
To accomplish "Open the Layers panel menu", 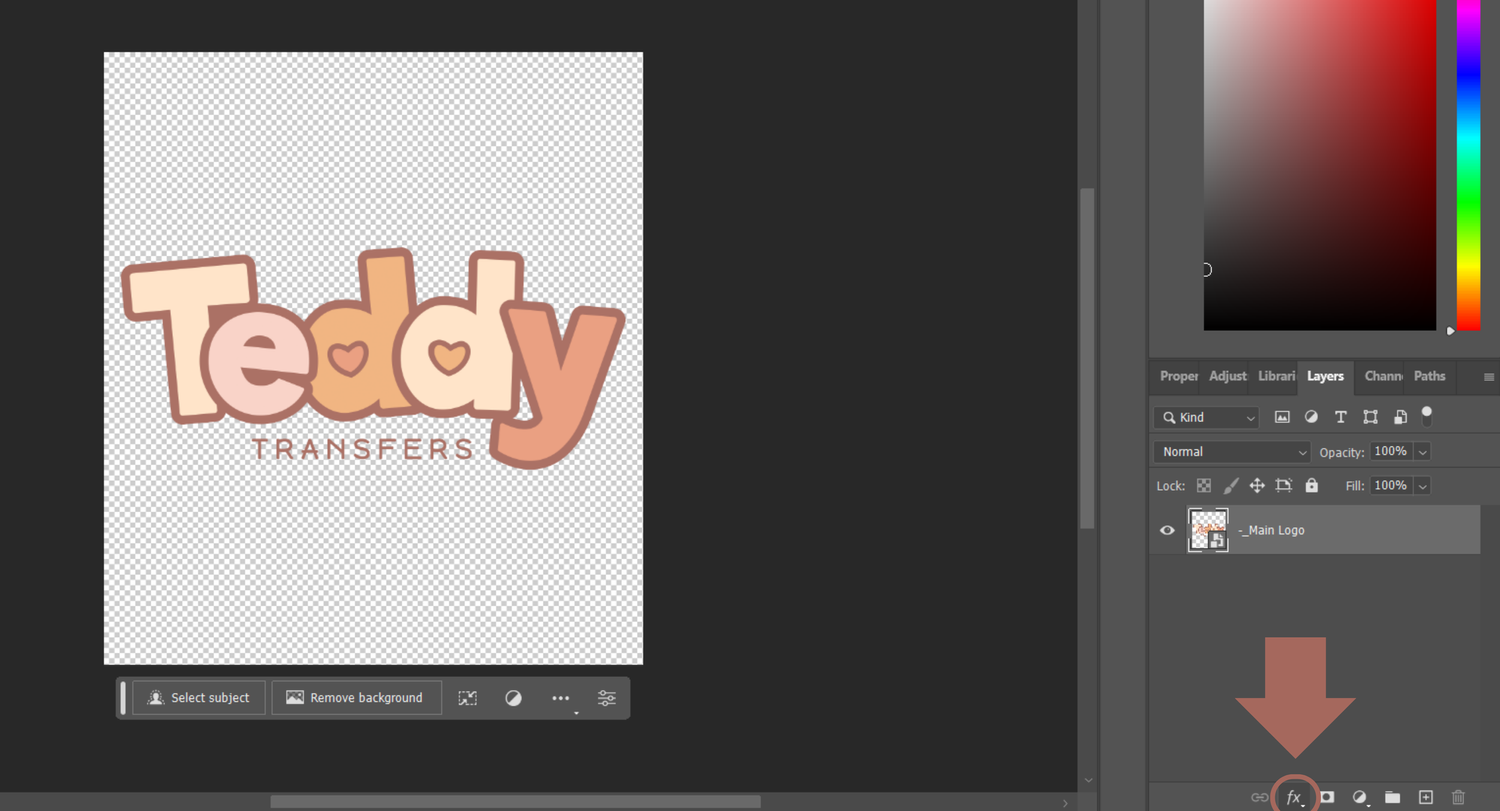I will click(x=1489, y=377).
